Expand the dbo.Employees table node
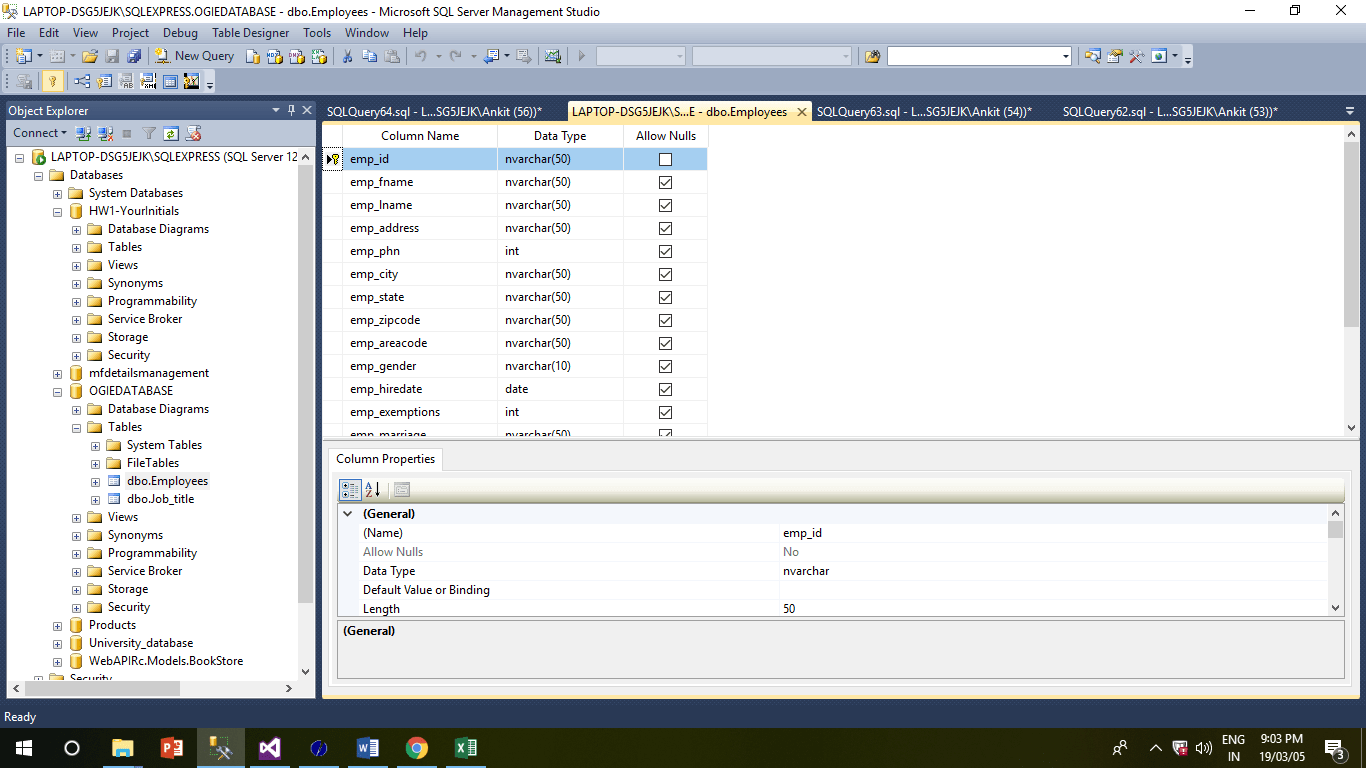 [x=96, y=481]
